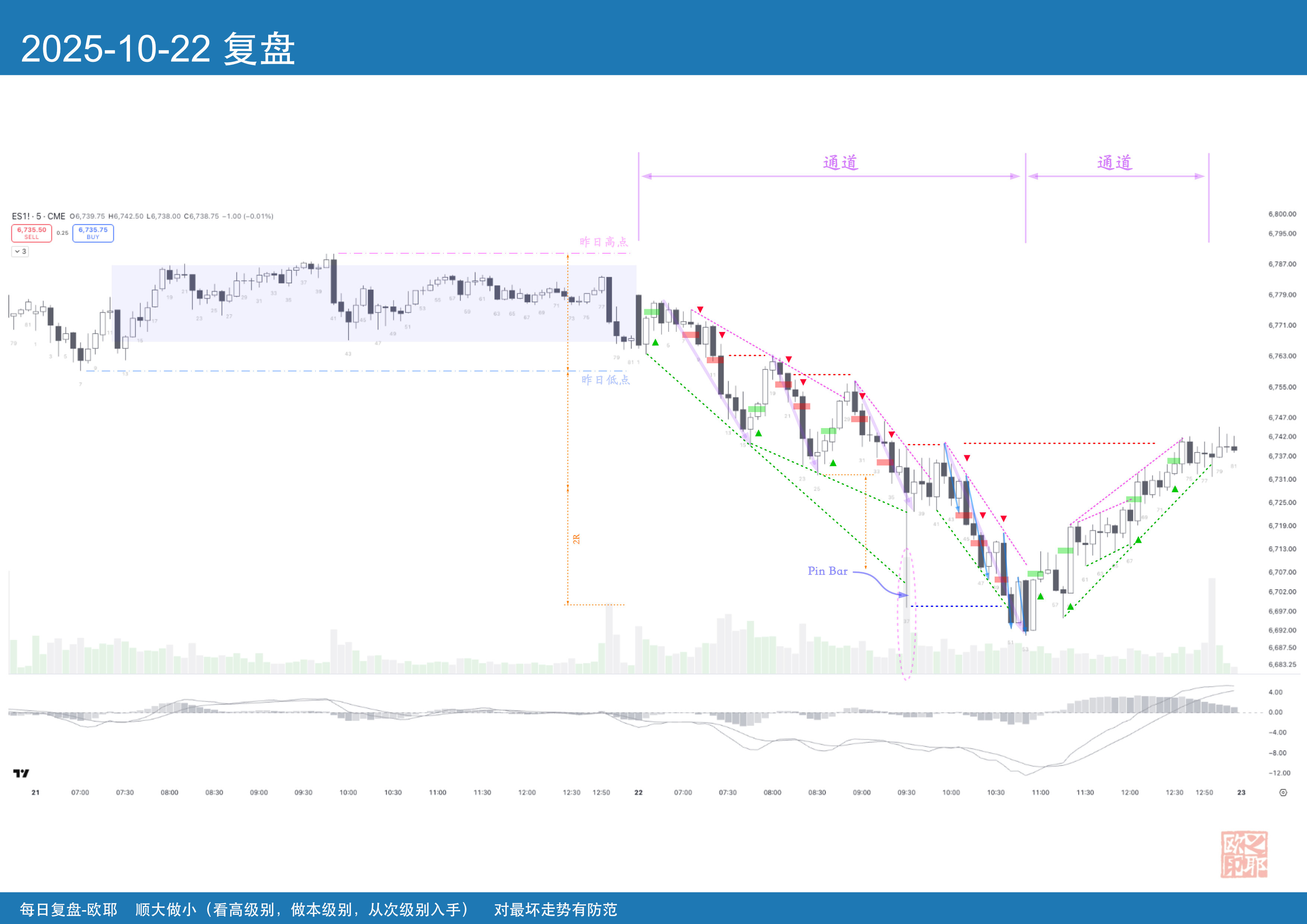Image resolution: width=1307 pixels, height=924 pixels.
Task: Click the left 通道 range arrow label
Action: pos(840,163)
